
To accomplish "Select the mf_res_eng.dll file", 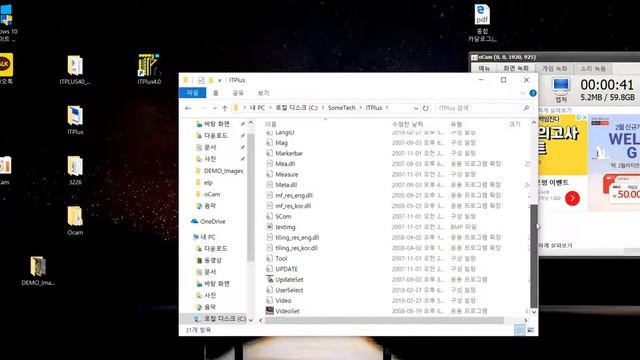I will 294,196.
